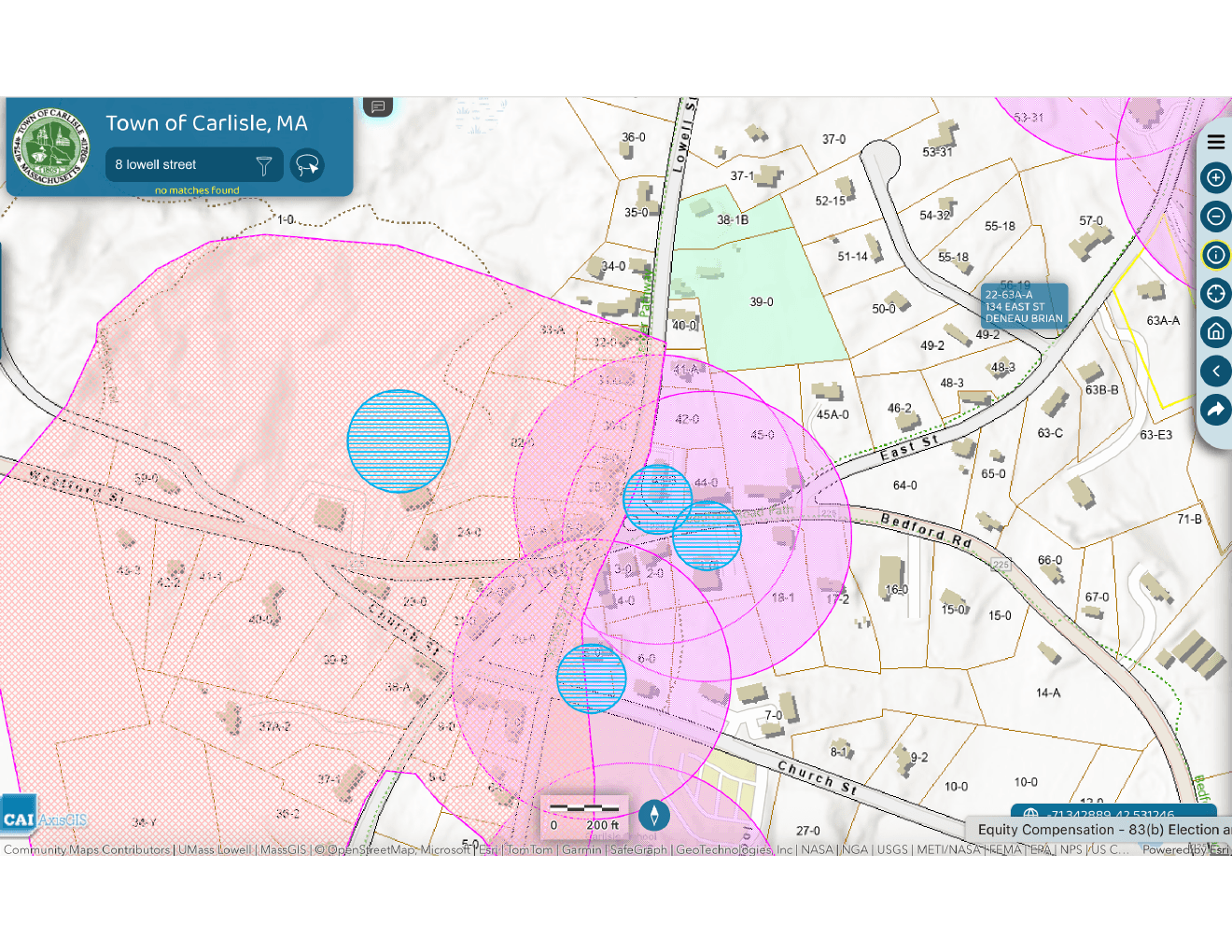Click the 134 EAST ST parcel tooltip

pos(1024,306)
